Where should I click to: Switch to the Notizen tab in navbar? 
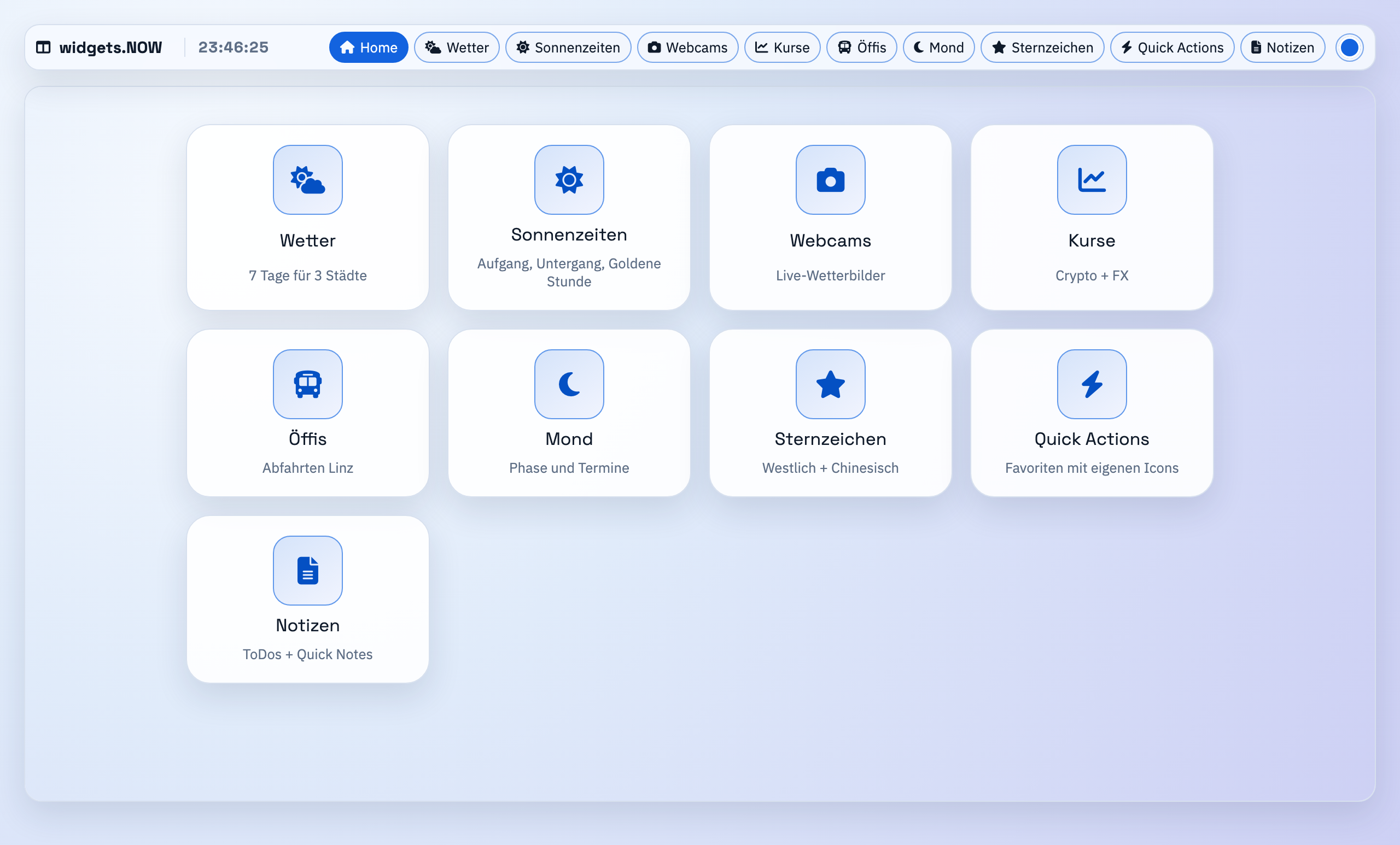pyautogui.click(x=1282, y=47)
